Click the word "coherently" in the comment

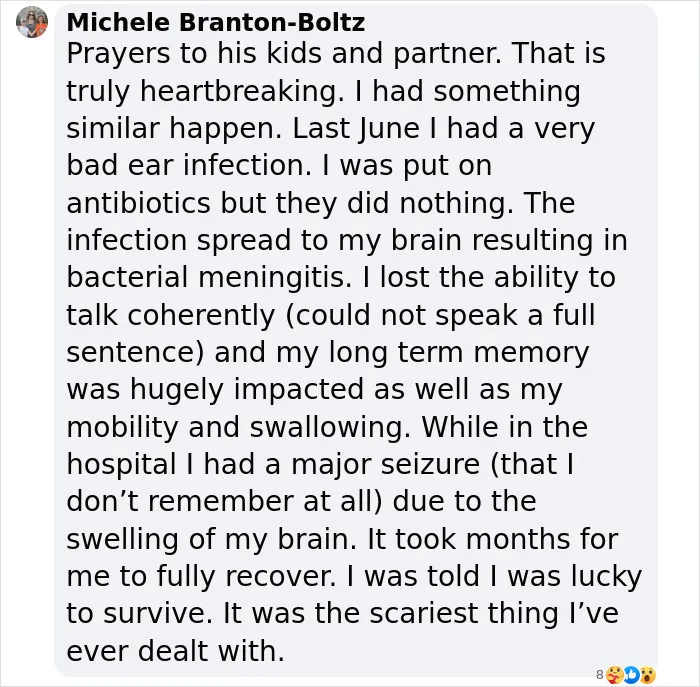pos(201,315)
